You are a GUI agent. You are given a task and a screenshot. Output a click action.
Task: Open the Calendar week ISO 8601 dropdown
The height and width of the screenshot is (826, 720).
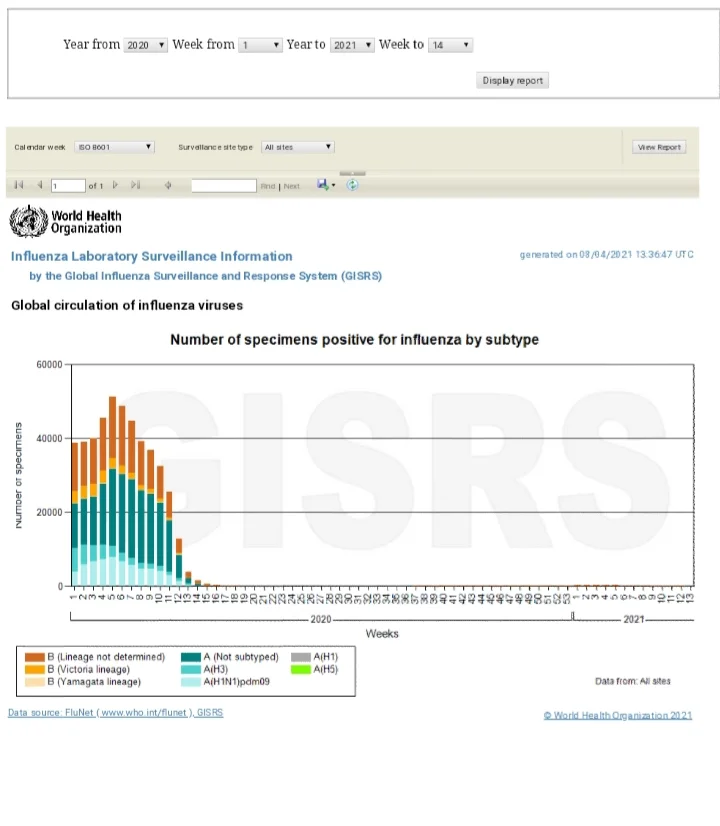click(114, 147)
